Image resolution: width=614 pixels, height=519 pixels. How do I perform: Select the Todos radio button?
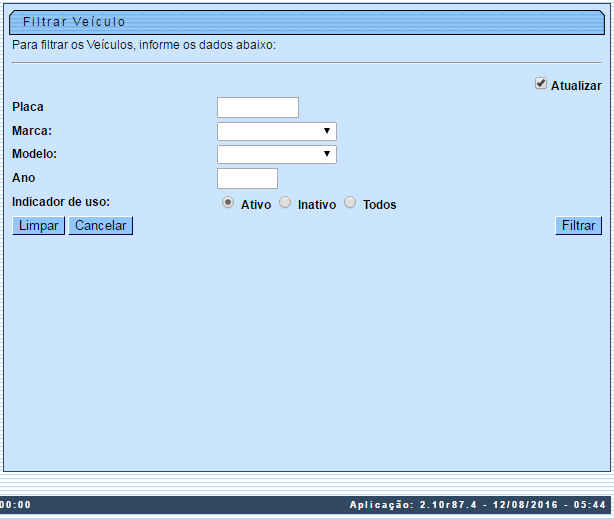[x=350, y=203]
